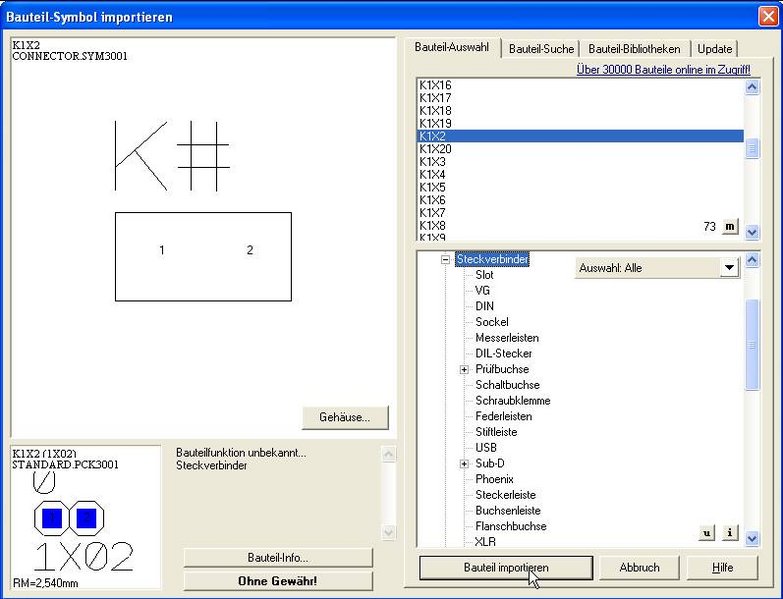Click the Abbruch button
Image resolution: width=783 pixels, height=599 pixels.
[639, 567]
